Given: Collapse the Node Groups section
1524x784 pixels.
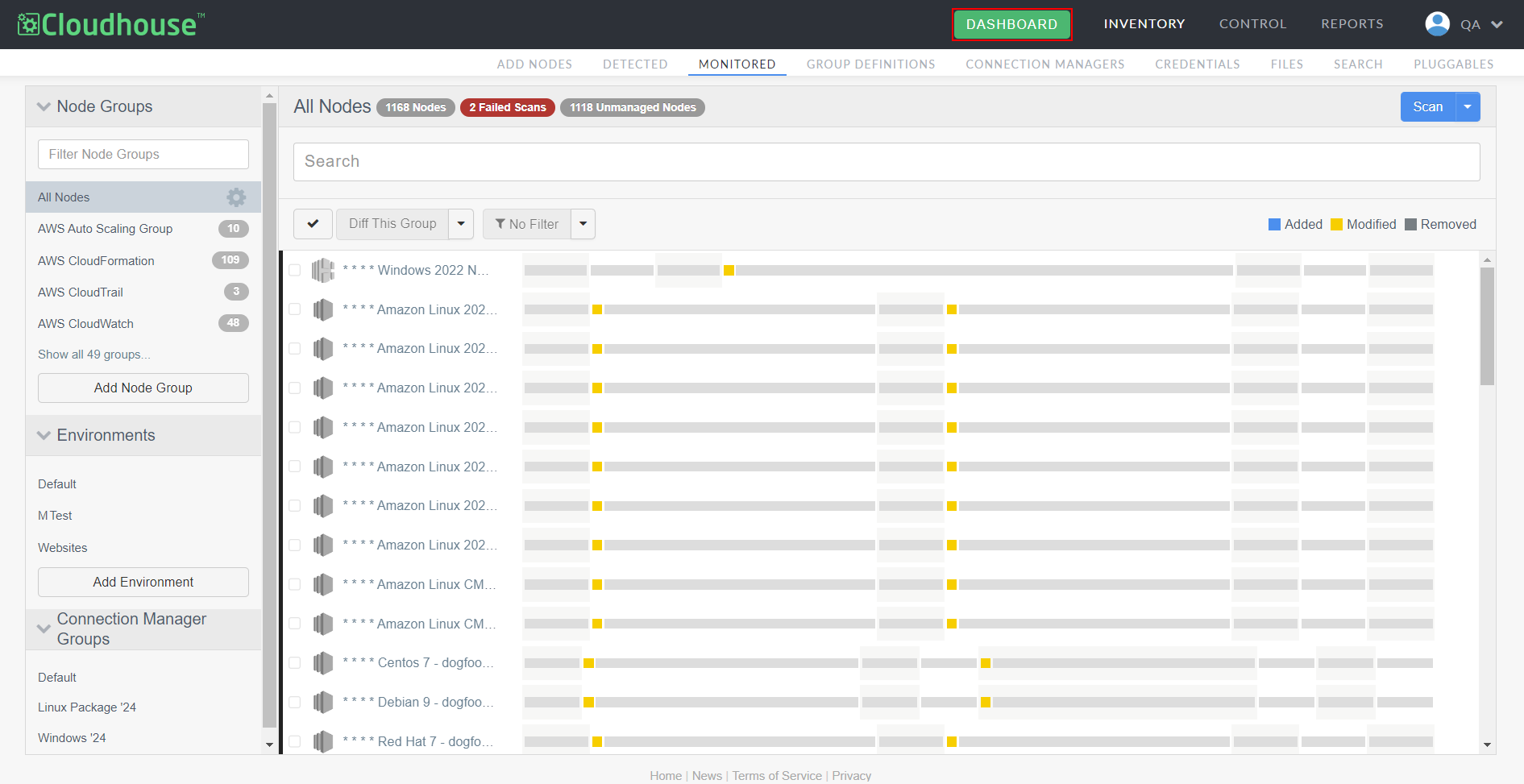Looking at the screenshot, I should (44, 106).
